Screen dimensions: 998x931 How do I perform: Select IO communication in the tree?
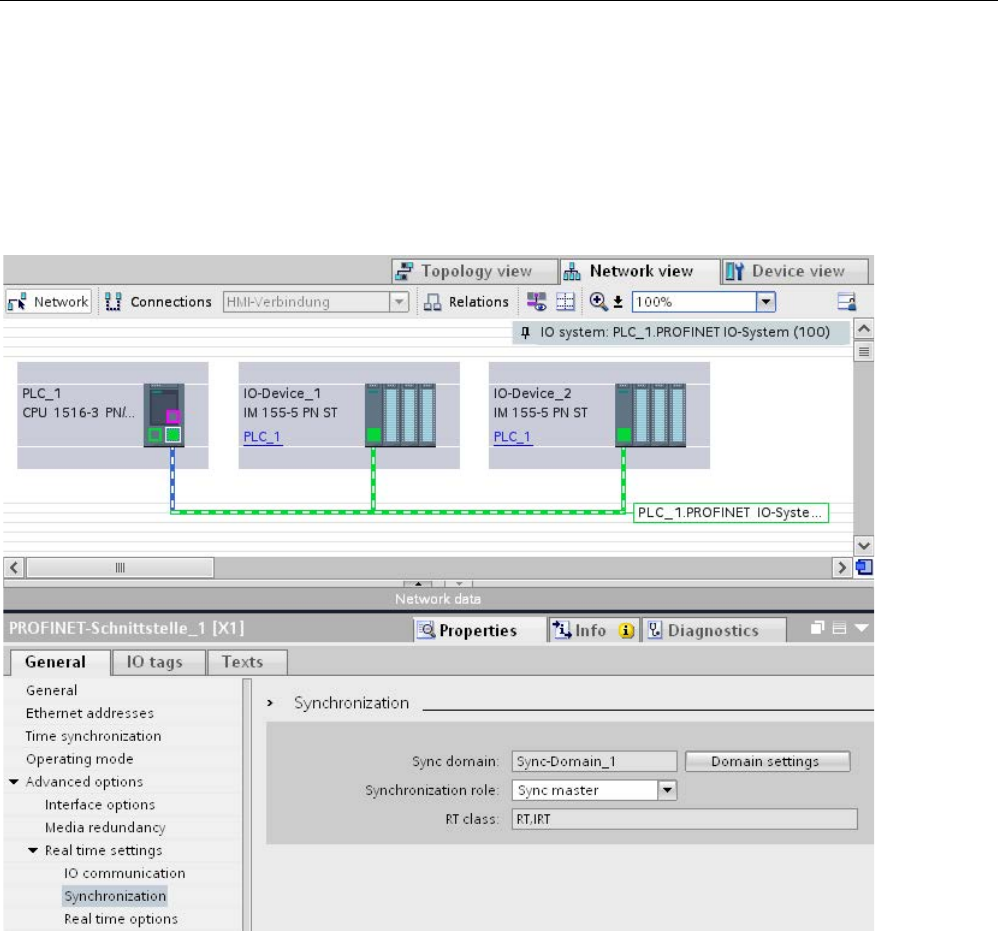(x=125, y=874)
